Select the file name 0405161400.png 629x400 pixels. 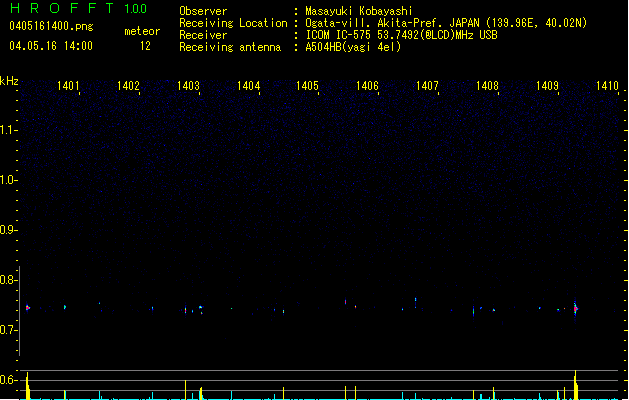[x=51, y=26]
